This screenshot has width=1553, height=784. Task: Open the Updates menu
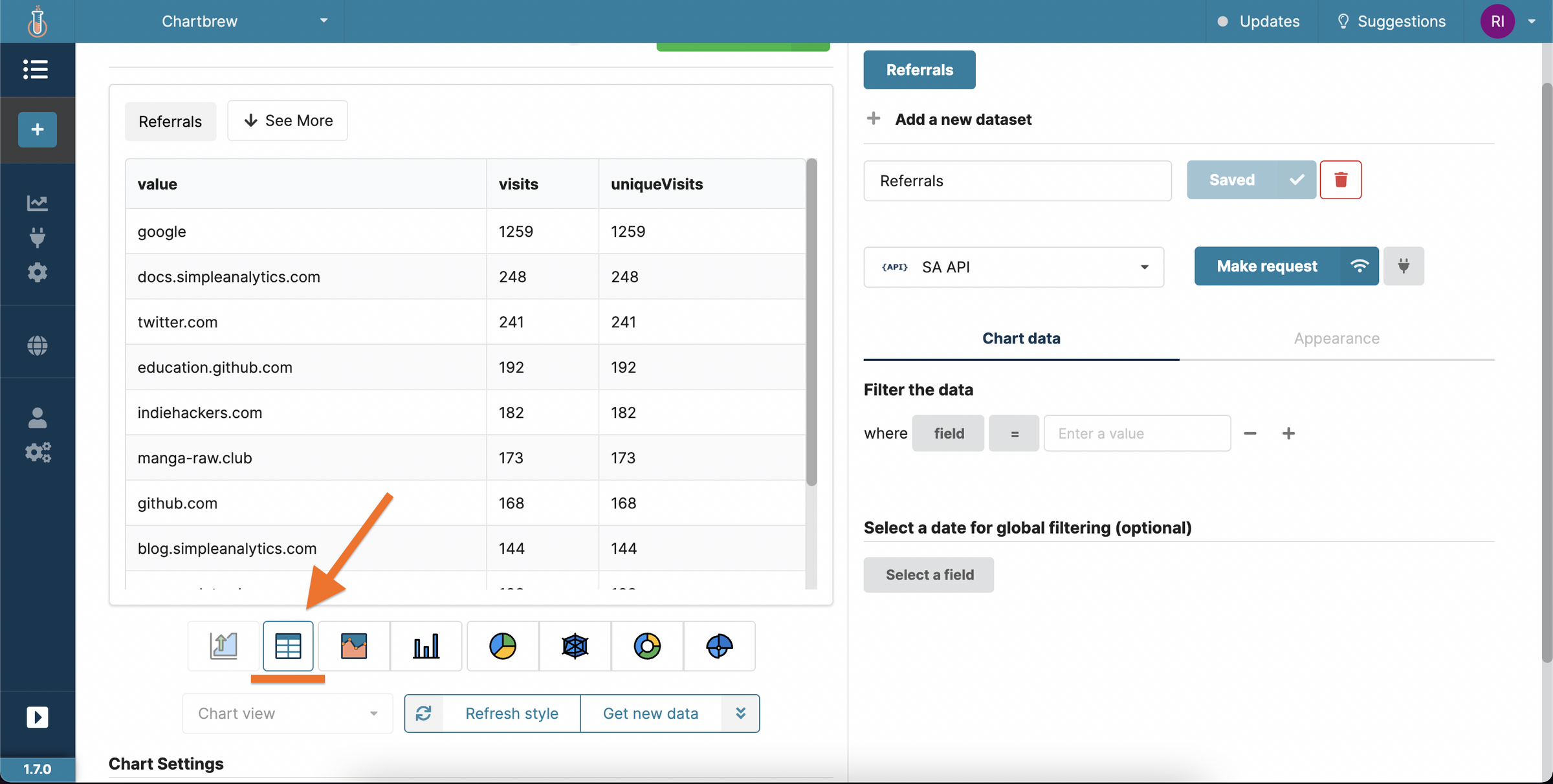[x=1259, y=20]
